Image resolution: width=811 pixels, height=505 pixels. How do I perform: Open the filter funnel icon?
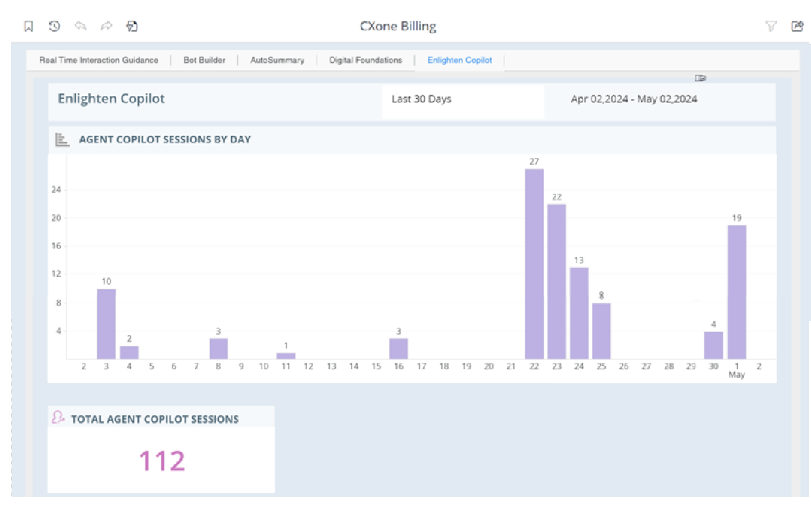click(771, 26)
